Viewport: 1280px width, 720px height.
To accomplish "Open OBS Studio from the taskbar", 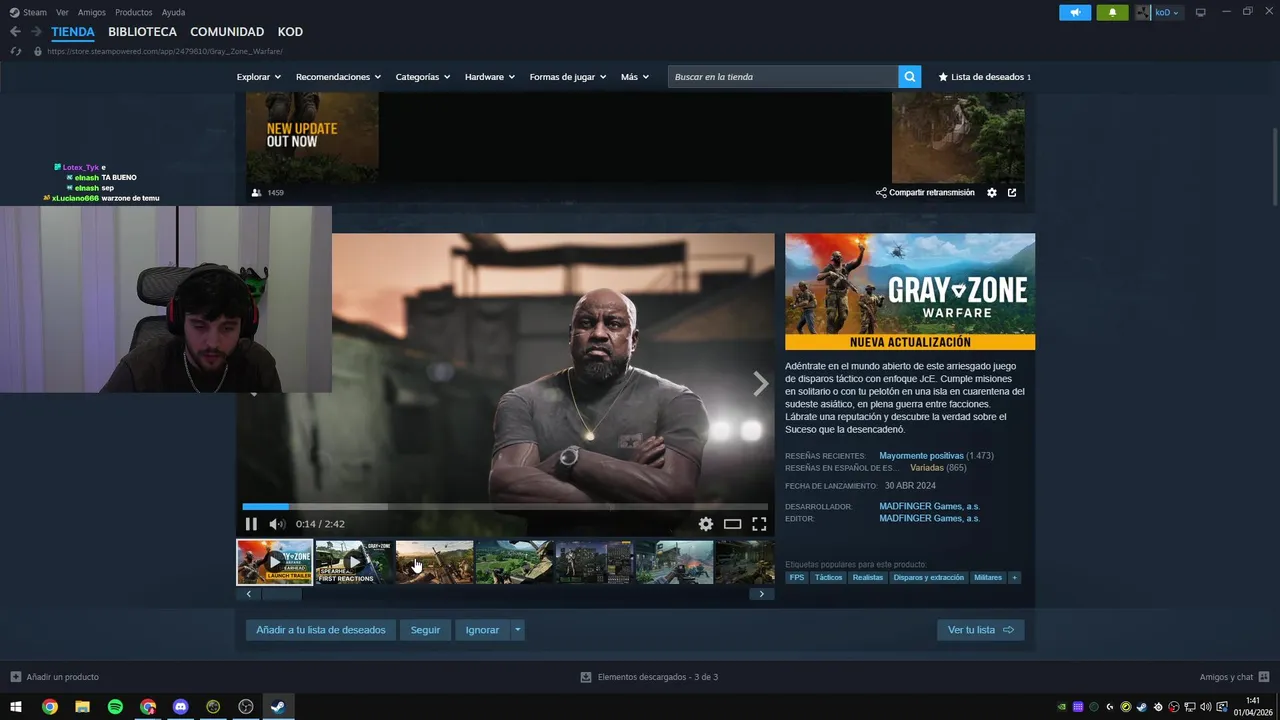I will pos(246,707).
